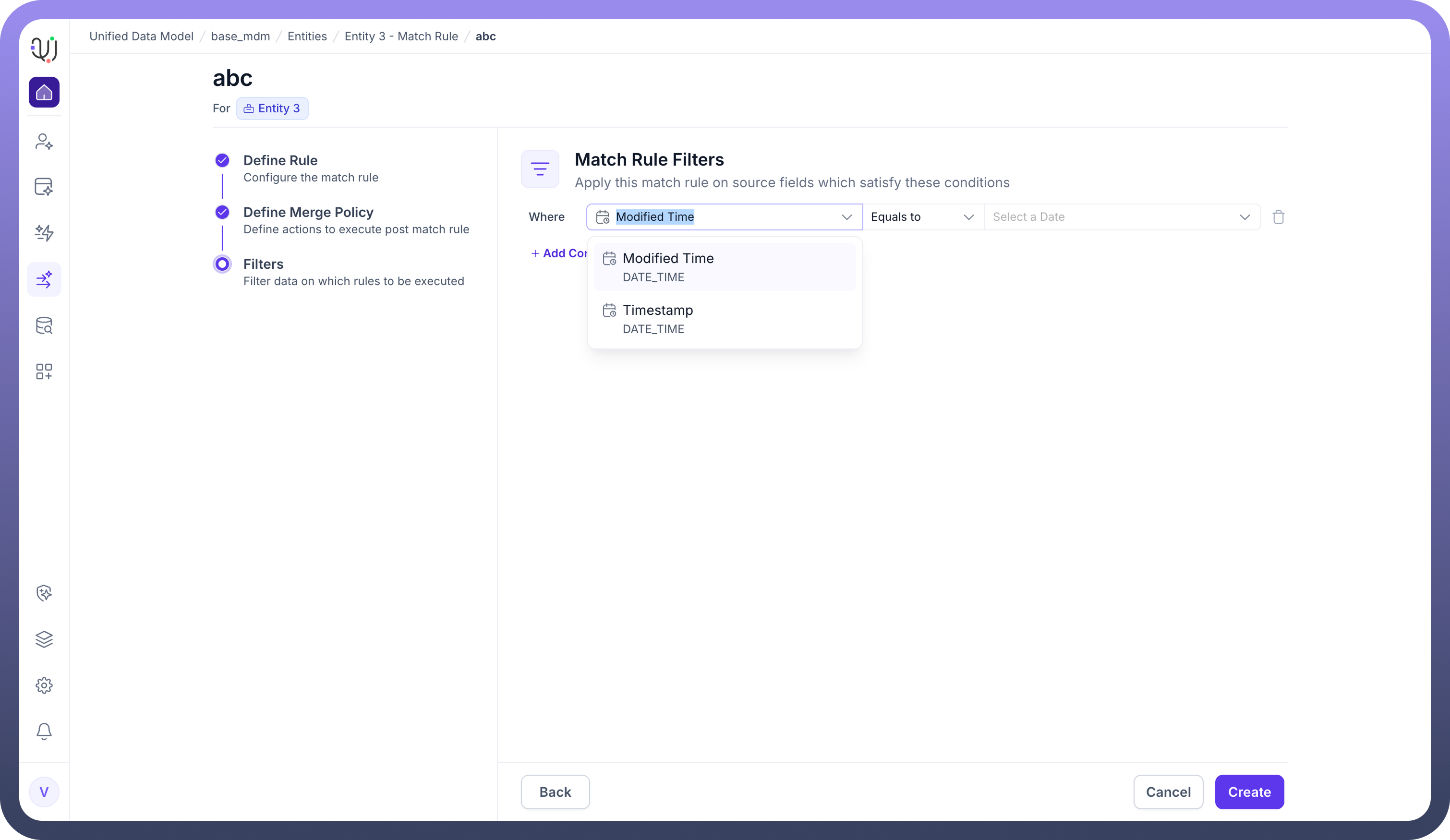Open the apps grid plus sidebar icon
1450x840 pixels.
[44, 372]
